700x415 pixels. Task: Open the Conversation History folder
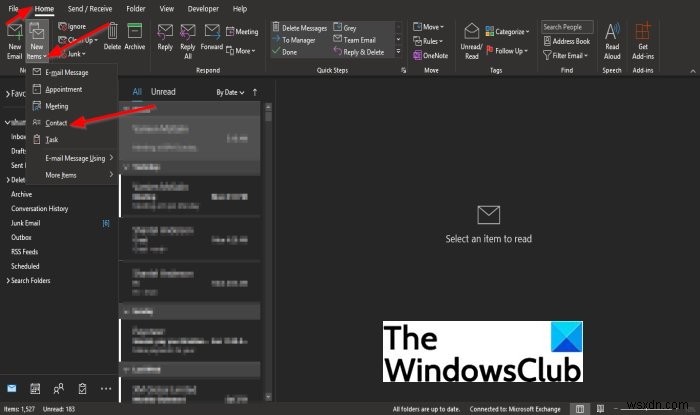tap(39, 208)
